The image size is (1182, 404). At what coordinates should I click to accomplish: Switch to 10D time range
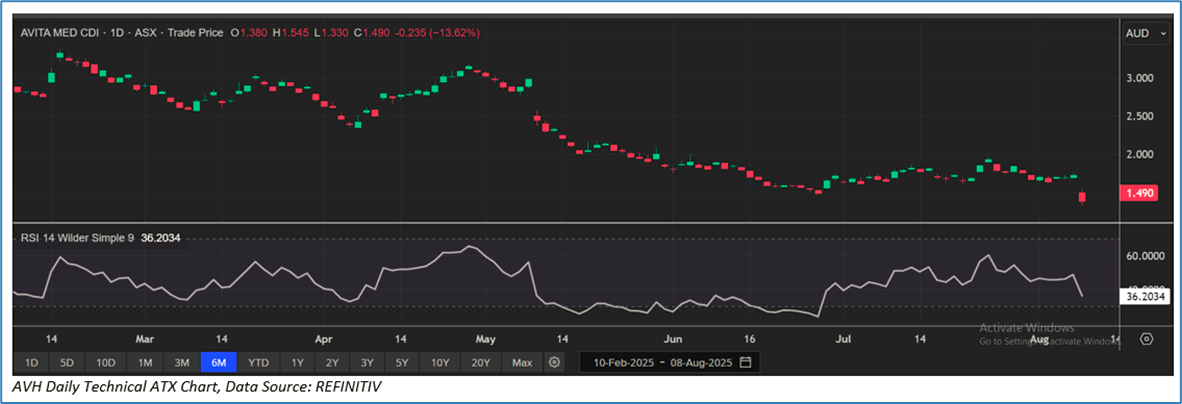coord(105,362)
